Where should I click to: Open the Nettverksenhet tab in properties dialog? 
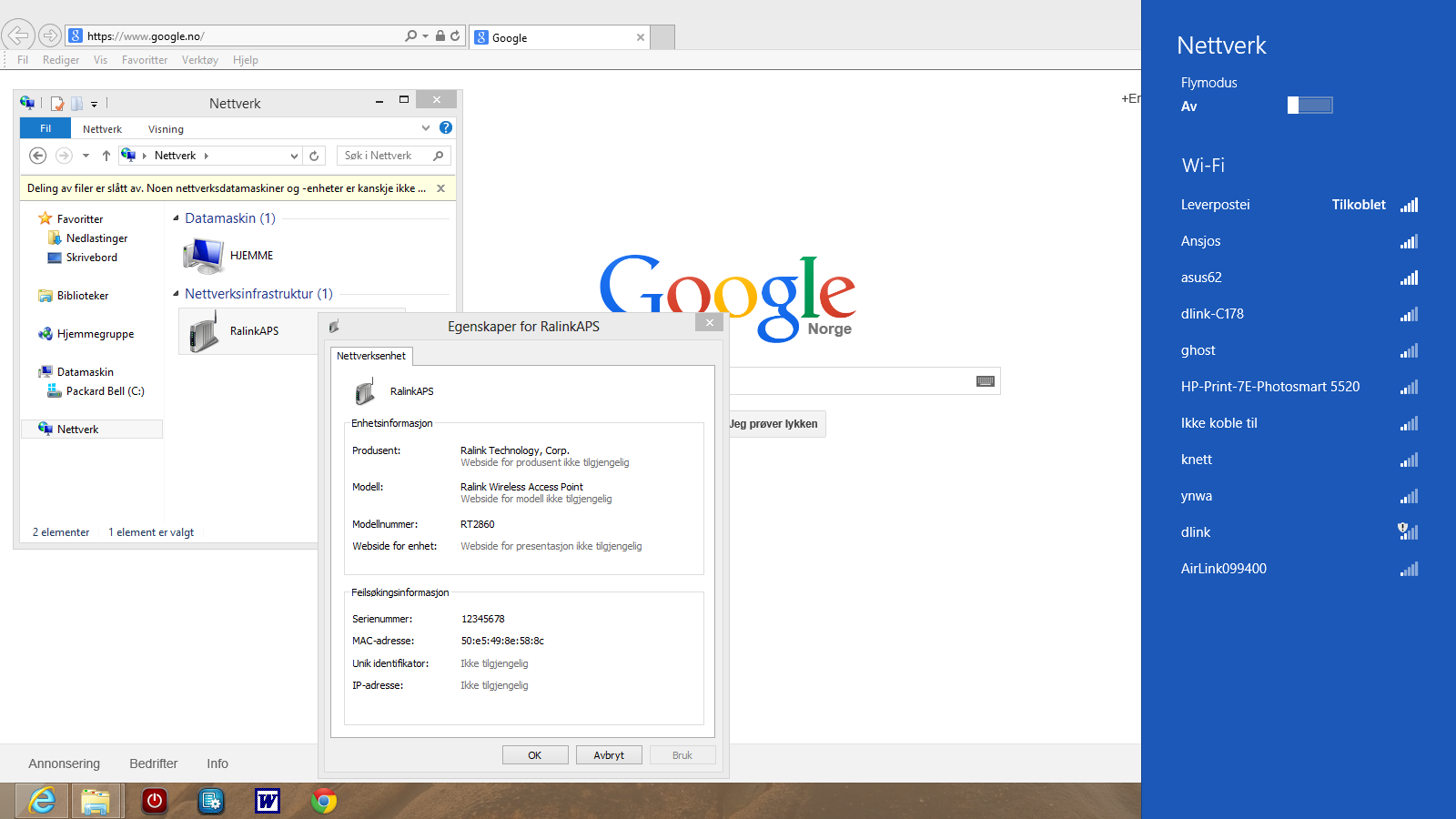coord(371,356)
